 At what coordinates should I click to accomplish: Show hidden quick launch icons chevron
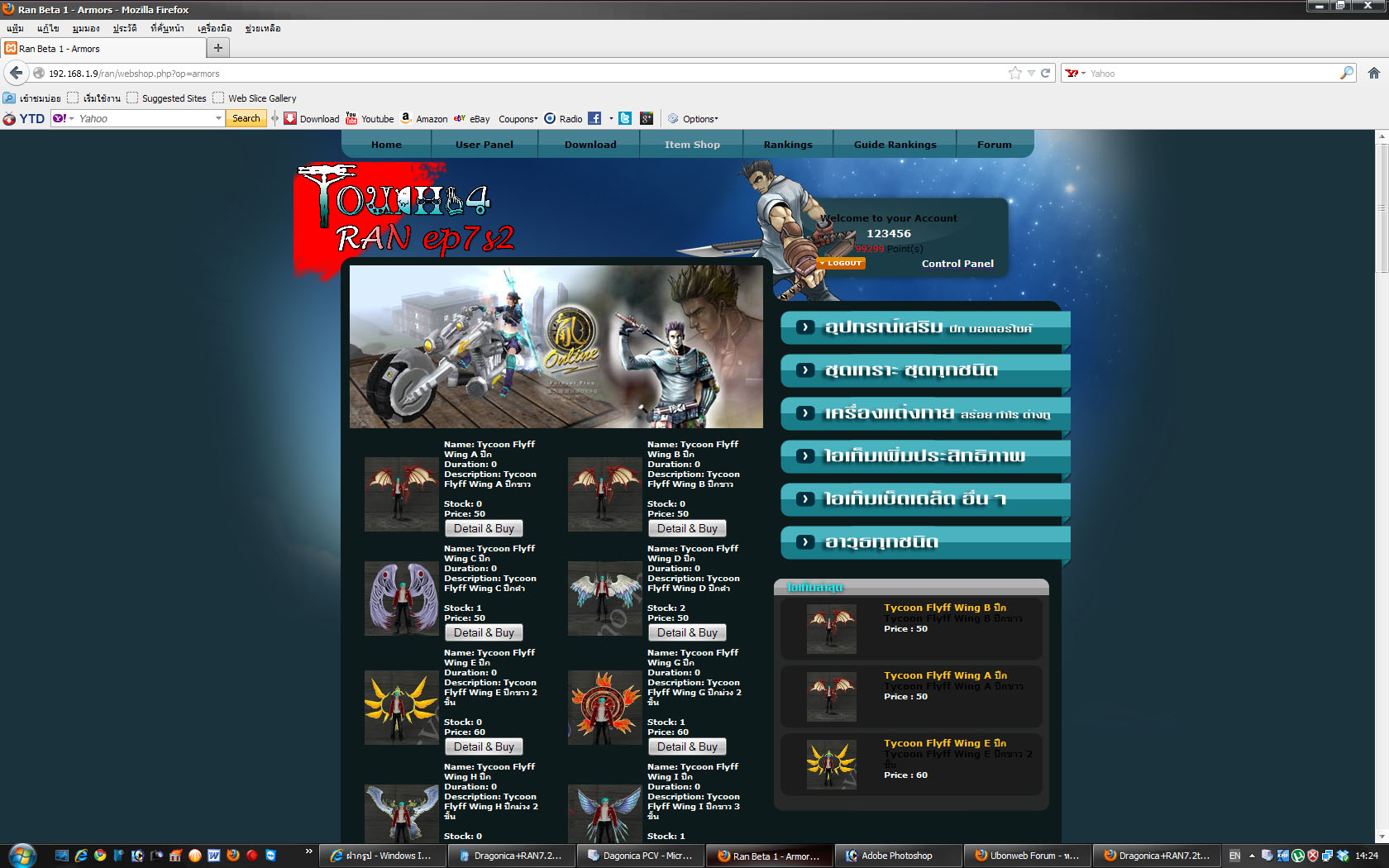pos(308,851)
